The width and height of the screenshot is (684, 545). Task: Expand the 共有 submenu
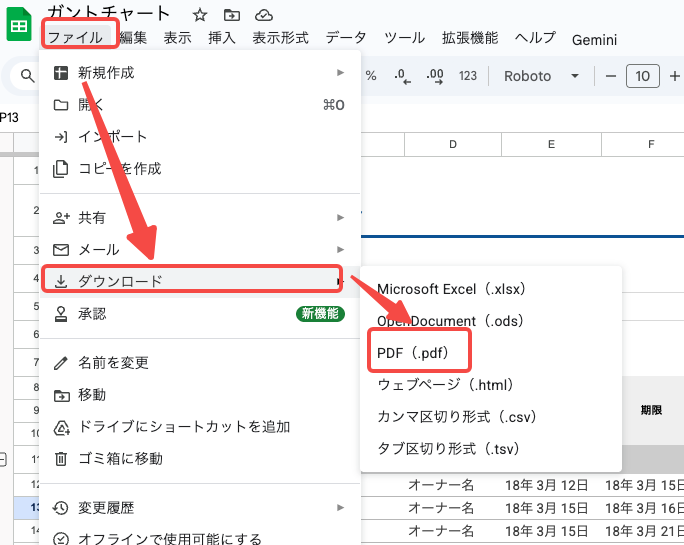coord(200,217)
